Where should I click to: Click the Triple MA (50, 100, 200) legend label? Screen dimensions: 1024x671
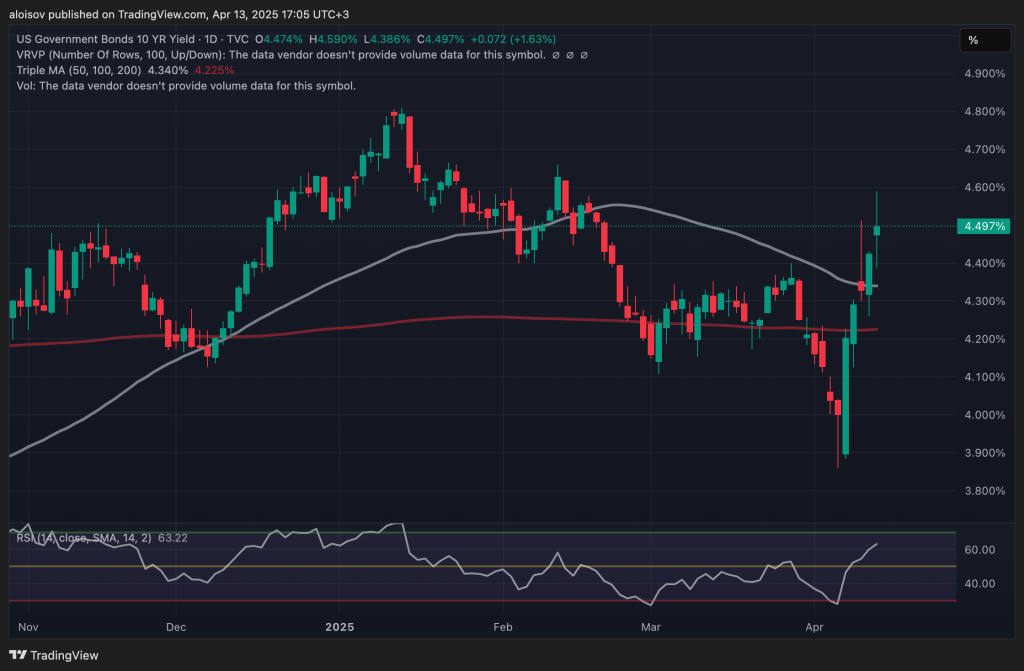pyautogui.click(x=78, y=71)
